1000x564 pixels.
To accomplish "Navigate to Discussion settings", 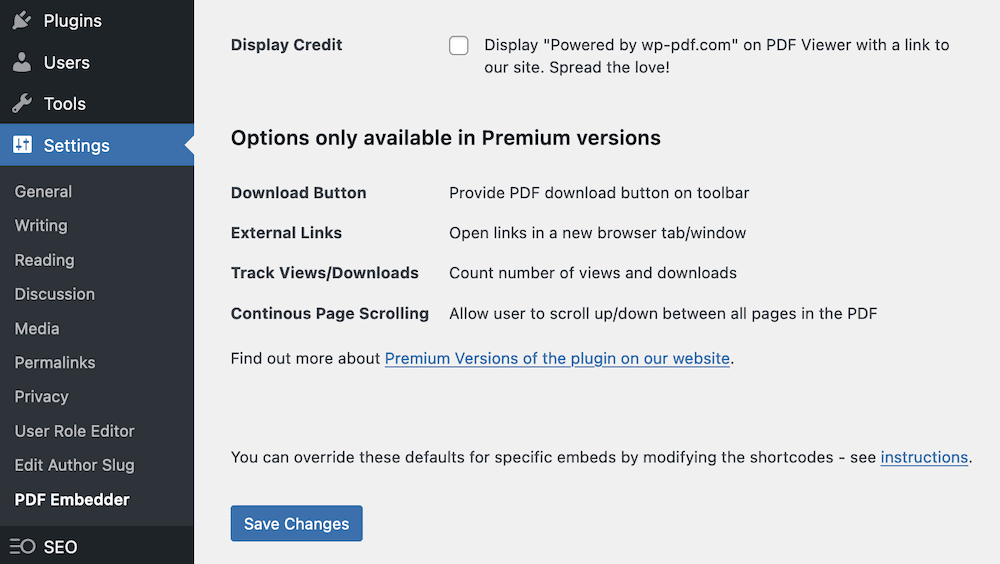I will [55, 294].
